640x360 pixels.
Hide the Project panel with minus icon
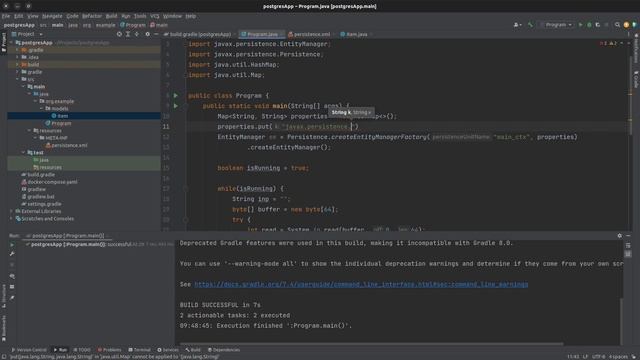click(156, 34)
